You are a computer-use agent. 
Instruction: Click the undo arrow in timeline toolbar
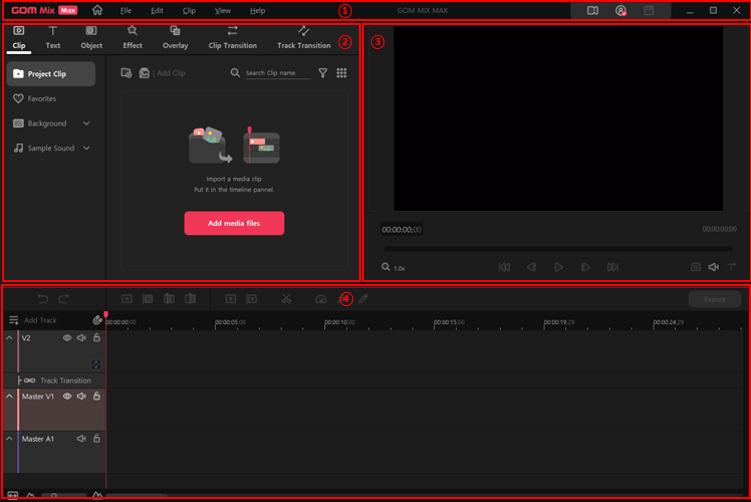pyautogui.click(x=43, y=298)
